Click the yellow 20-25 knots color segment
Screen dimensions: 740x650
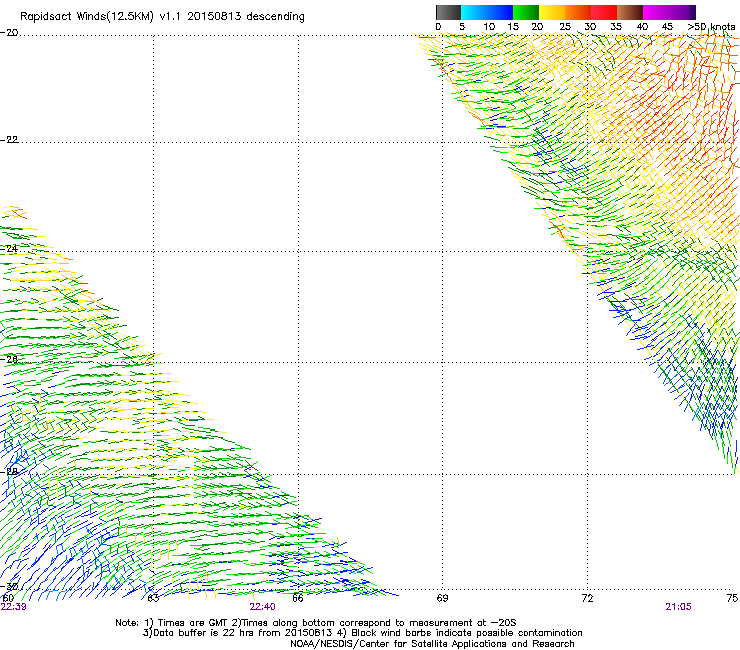click(552, 12)
